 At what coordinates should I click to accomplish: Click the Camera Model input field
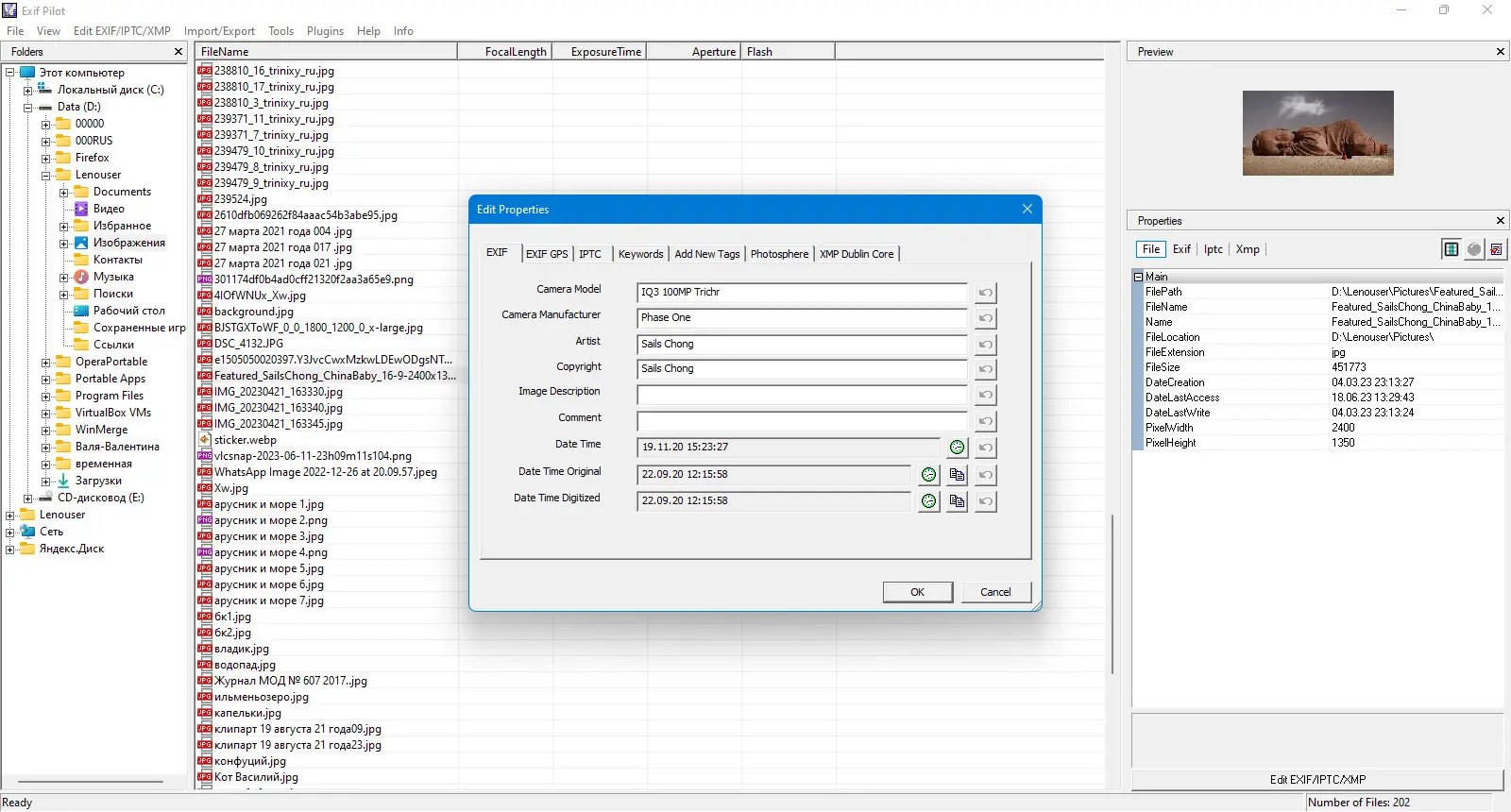[802, 293]
